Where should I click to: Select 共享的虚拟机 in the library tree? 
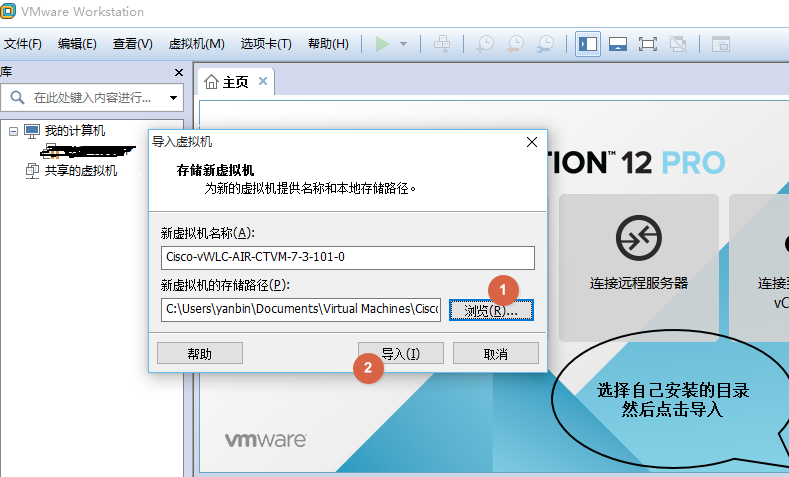coord(81,171)
